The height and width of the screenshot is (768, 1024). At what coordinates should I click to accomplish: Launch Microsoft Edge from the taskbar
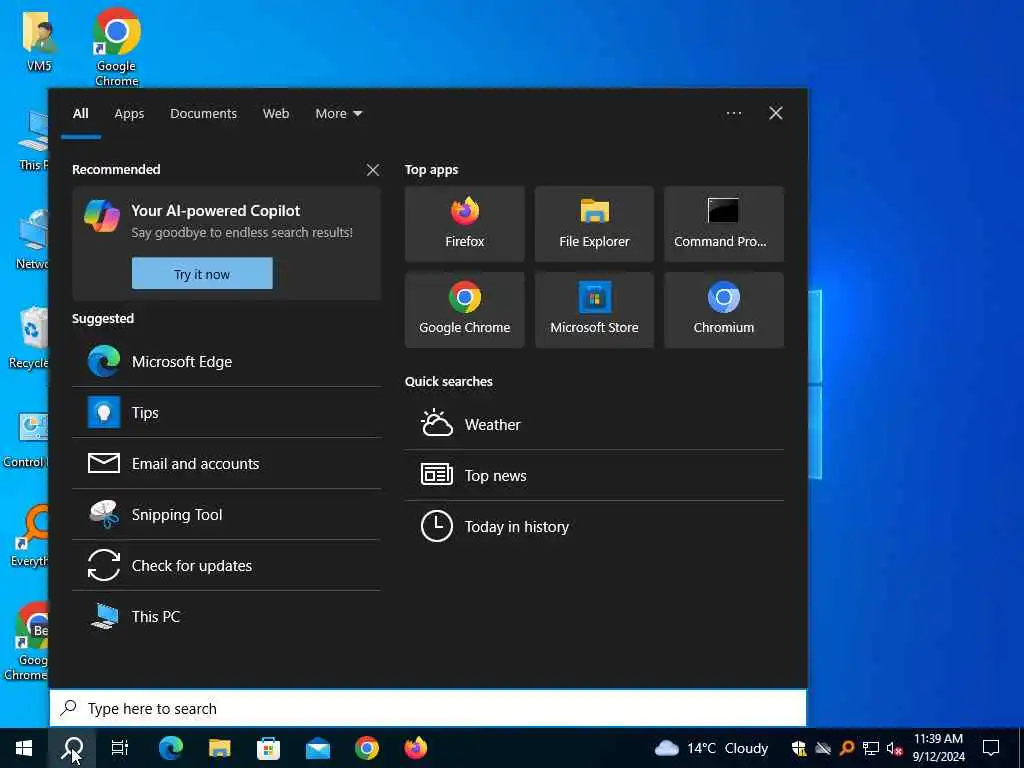[170, 748]
